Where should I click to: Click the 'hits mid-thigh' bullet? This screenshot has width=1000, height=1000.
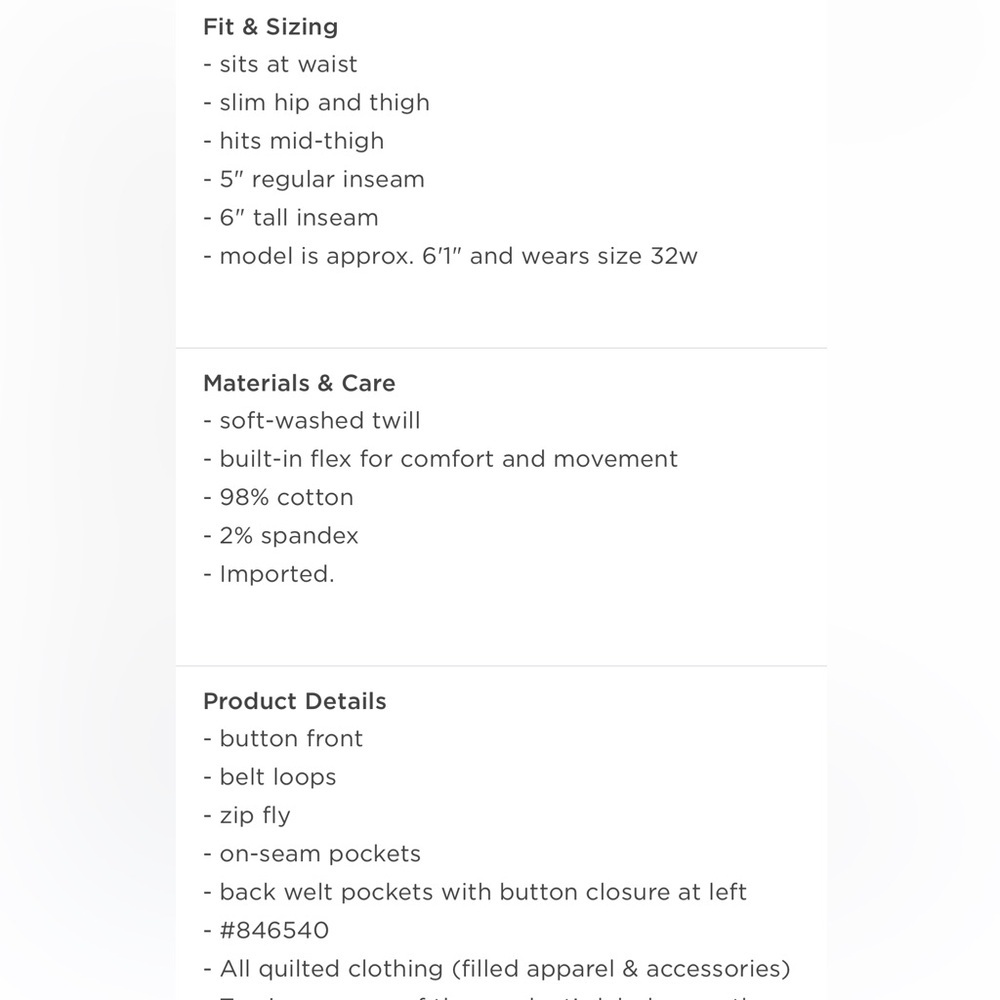pos(294,141)
